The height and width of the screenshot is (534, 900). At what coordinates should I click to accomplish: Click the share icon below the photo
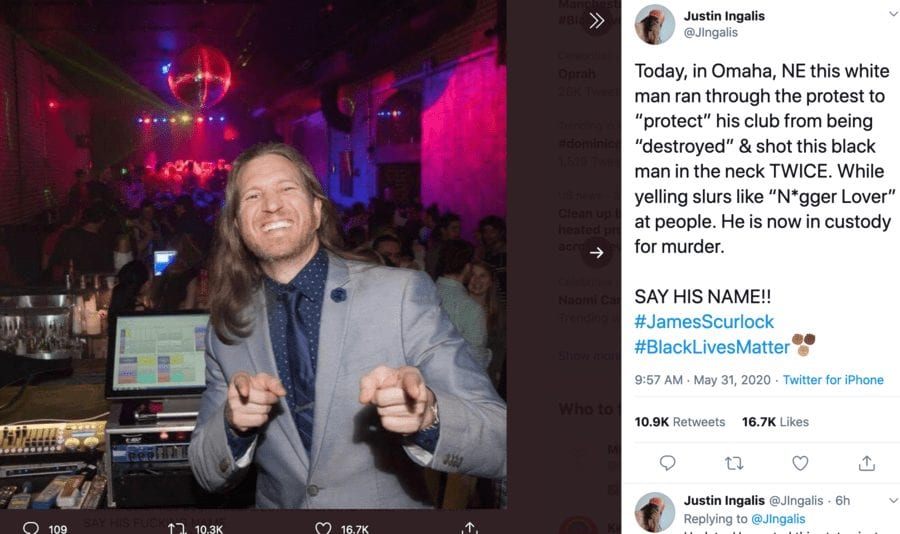(469, 527)
